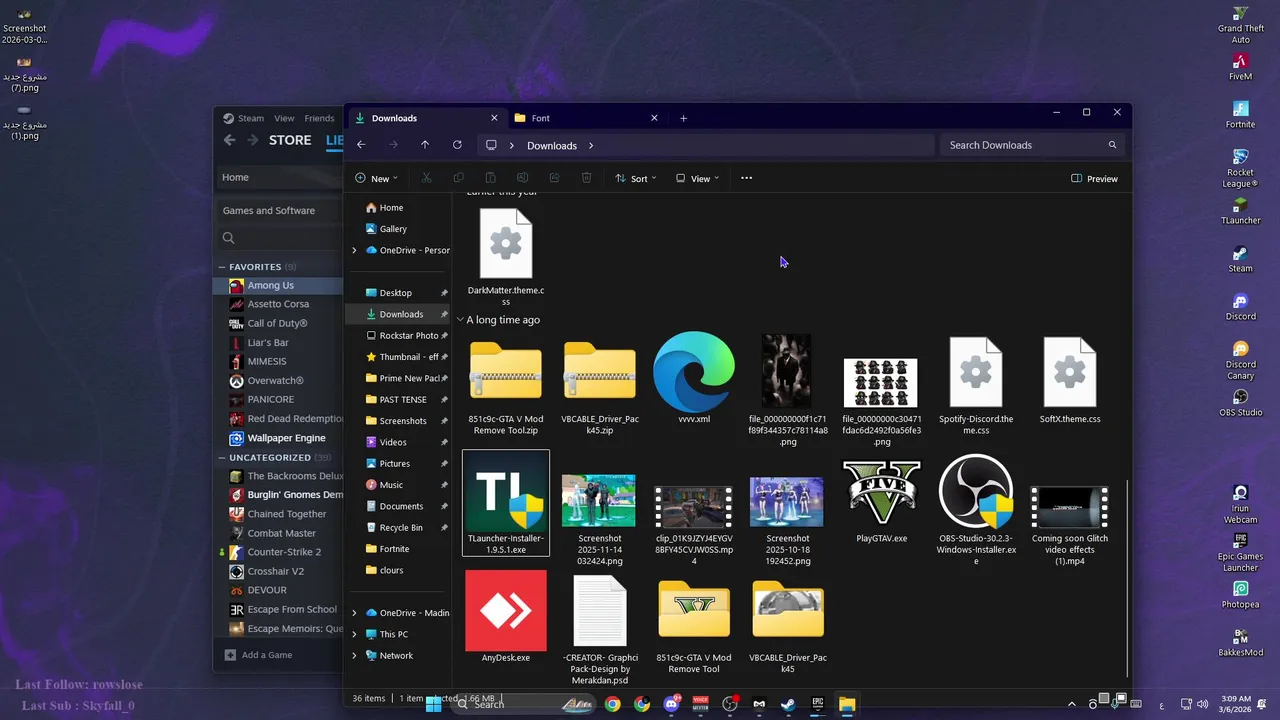This screenshot has height=720, width=1280.
Task: Go up one folder level
Action: point(425,145)
